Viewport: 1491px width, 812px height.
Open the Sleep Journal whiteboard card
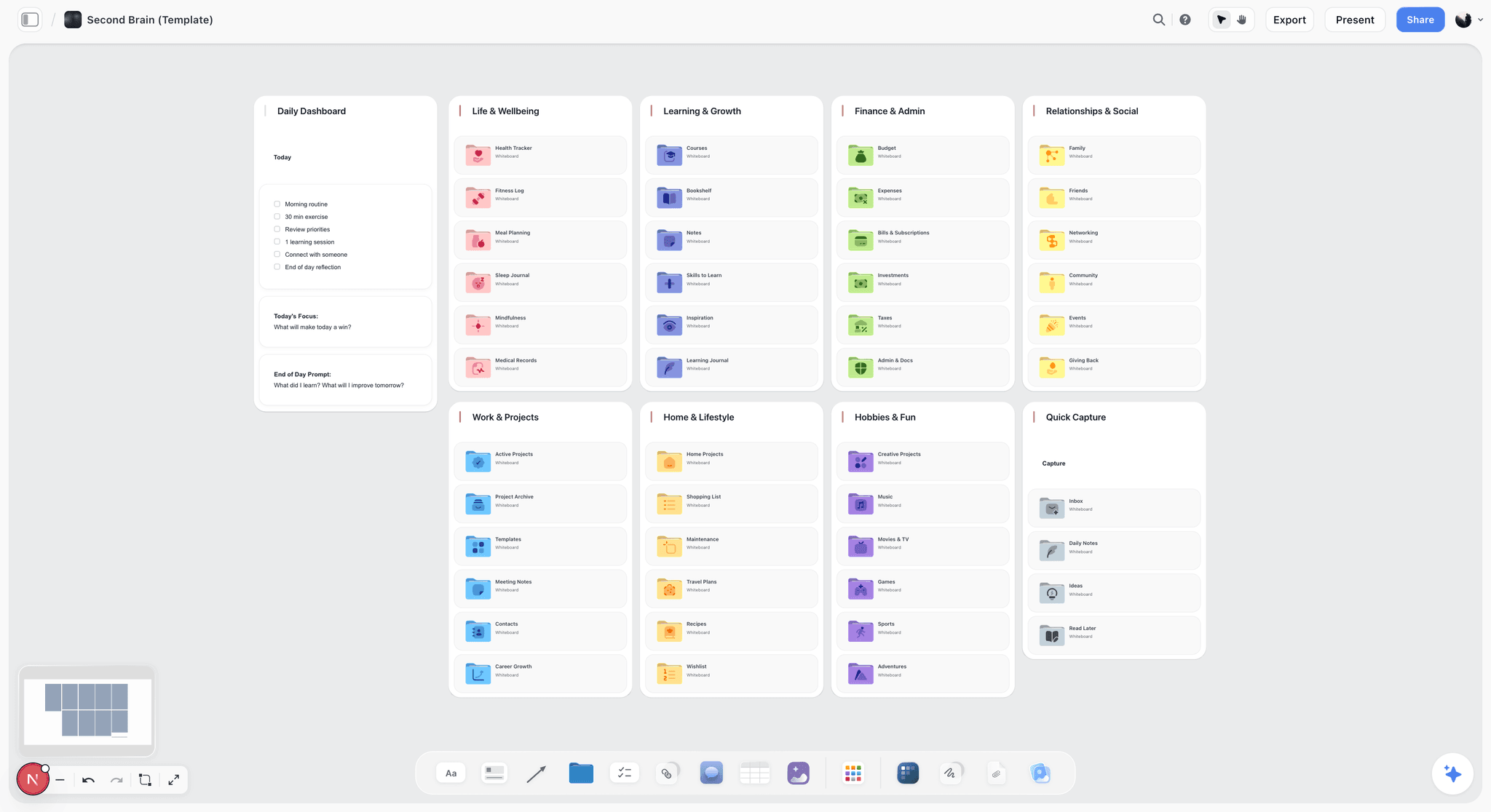coord(540,282)
